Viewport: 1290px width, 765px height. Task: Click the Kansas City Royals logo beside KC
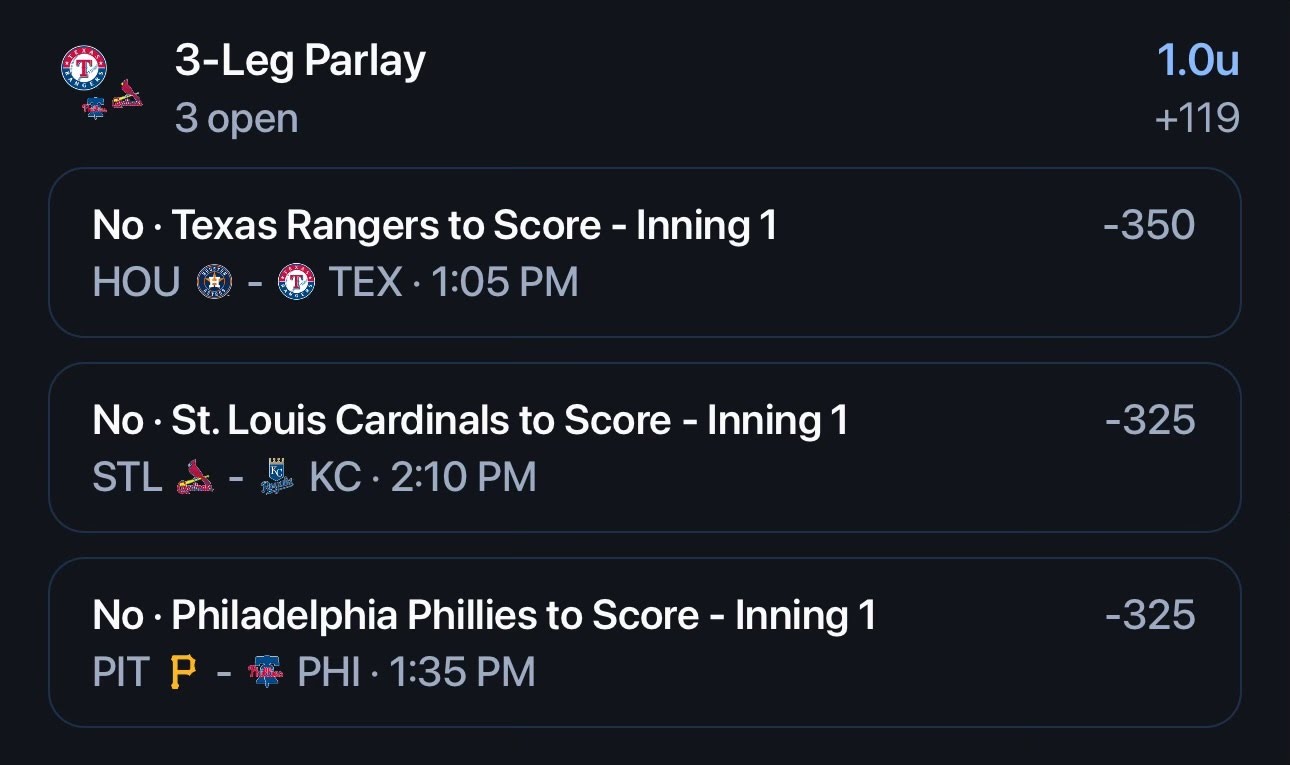[x=277, y=477]
